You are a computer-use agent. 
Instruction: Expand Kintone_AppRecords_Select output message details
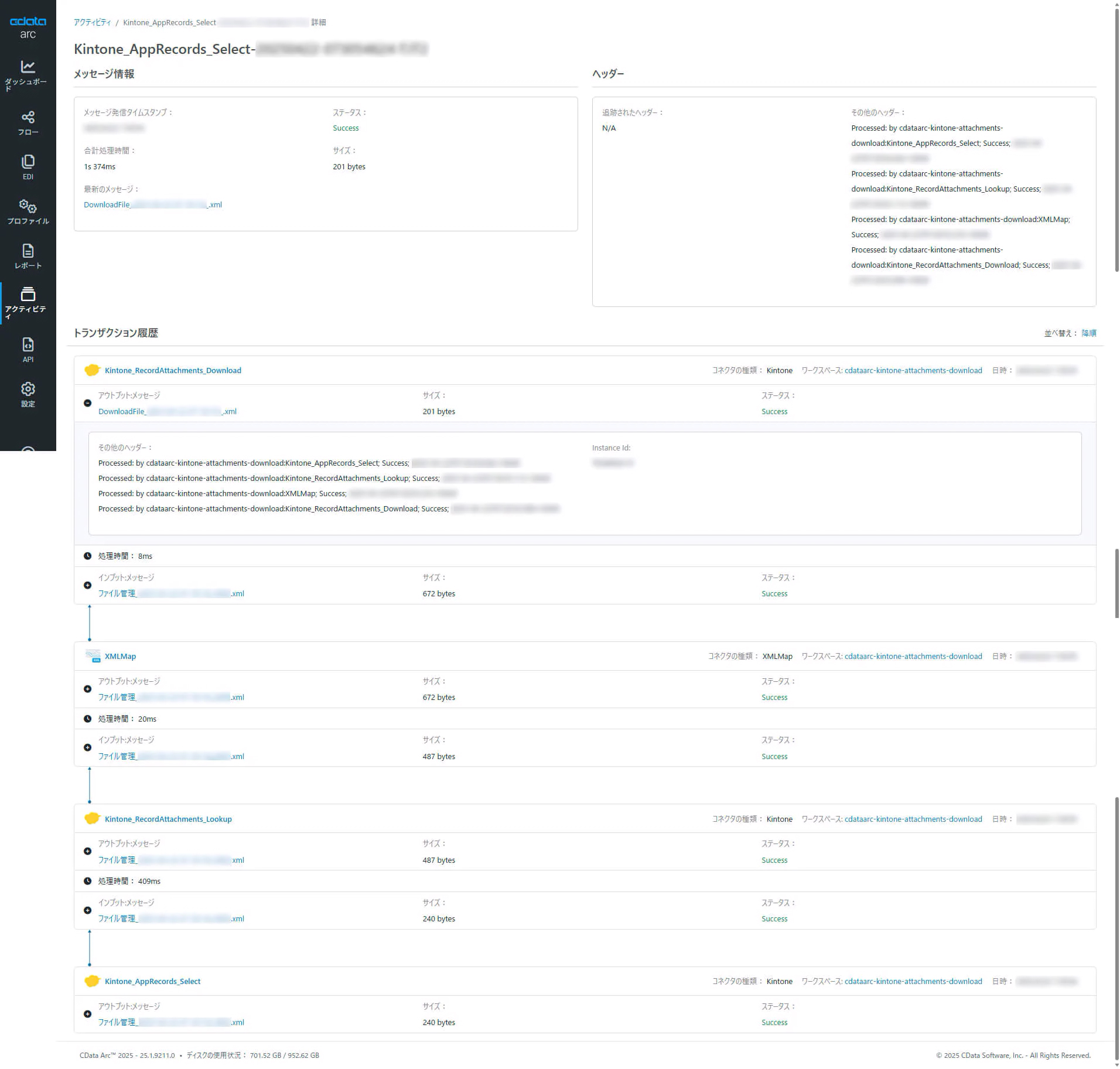pyautogui.click(x=87, y=1014)
